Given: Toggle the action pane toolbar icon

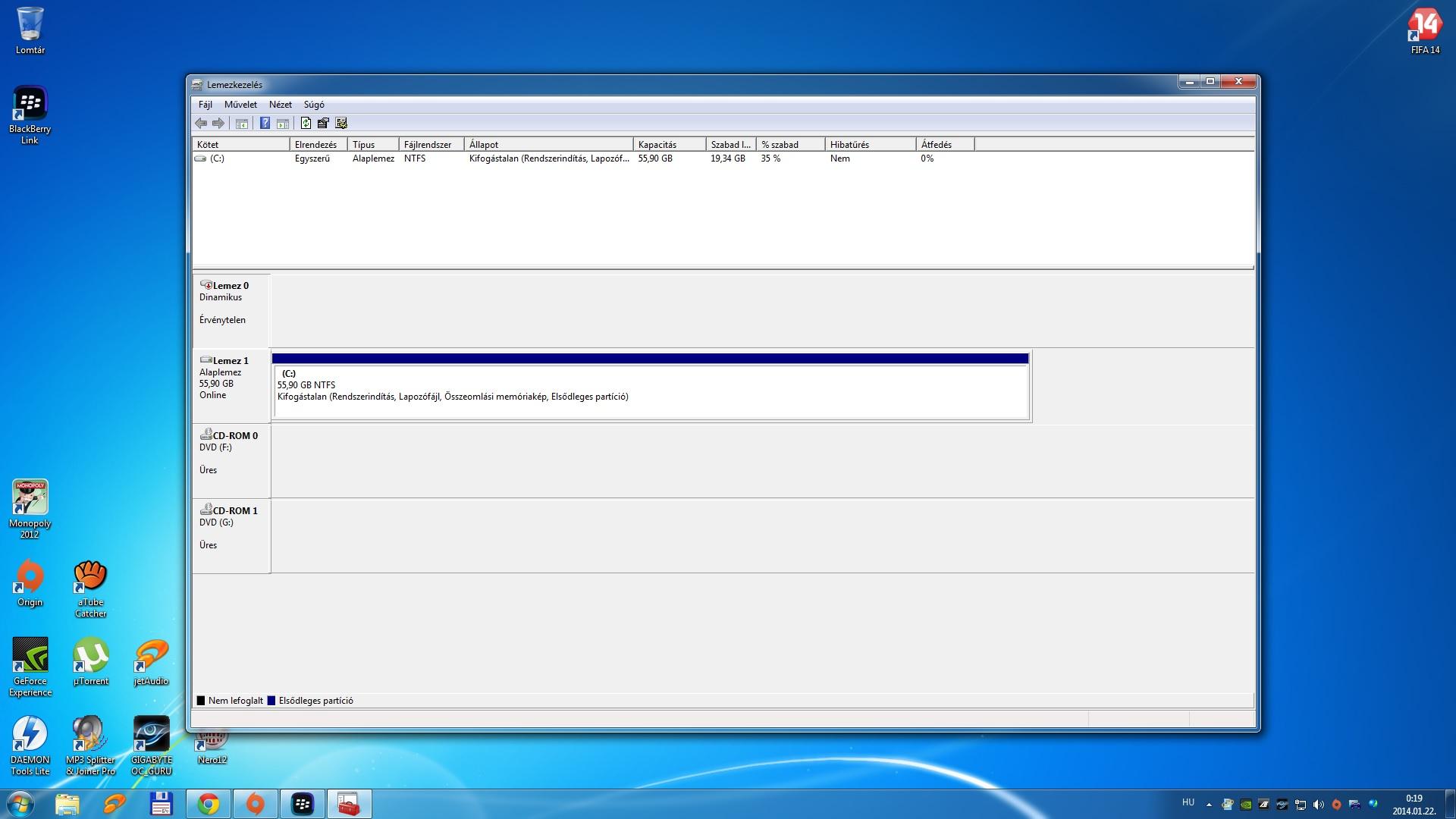Looking at the screenshot, I should (x=283, y=123).
